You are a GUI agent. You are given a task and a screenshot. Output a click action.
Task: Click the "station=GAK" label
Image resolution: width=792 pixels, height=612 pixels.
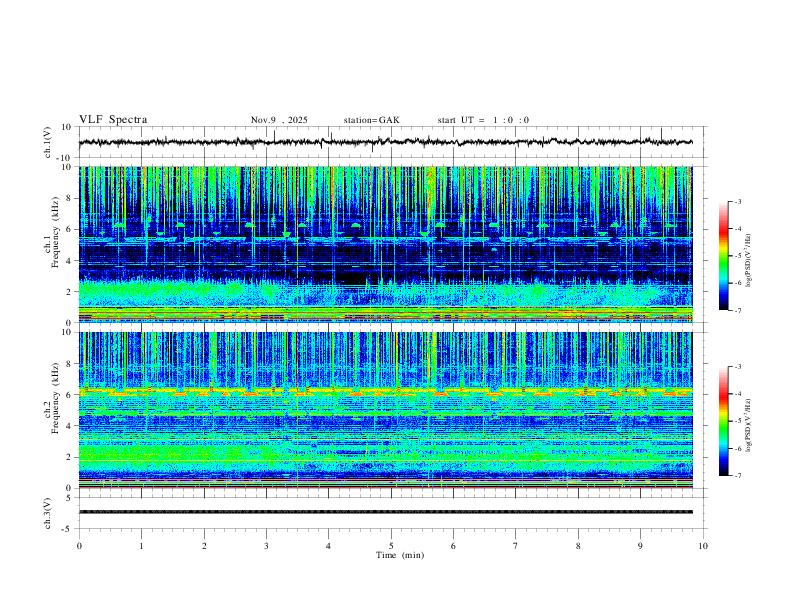point(372,120)
